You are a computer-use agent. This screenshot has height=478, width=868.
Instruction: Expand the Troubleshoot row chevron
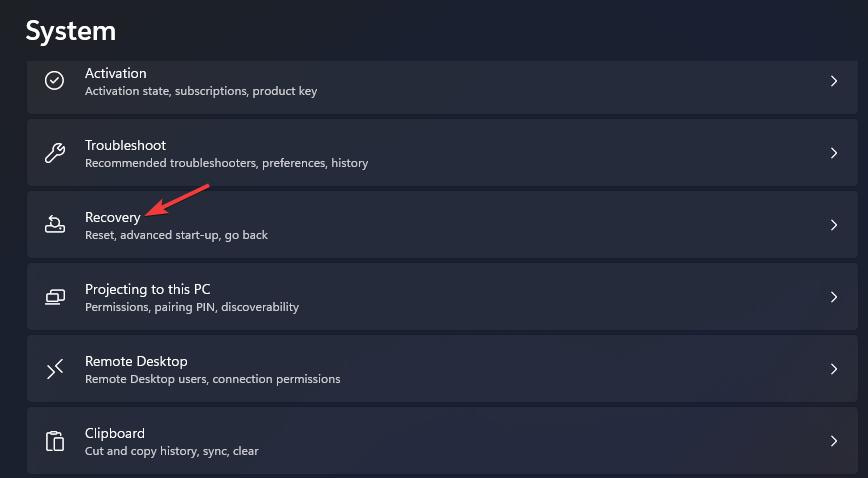(834, 153)
